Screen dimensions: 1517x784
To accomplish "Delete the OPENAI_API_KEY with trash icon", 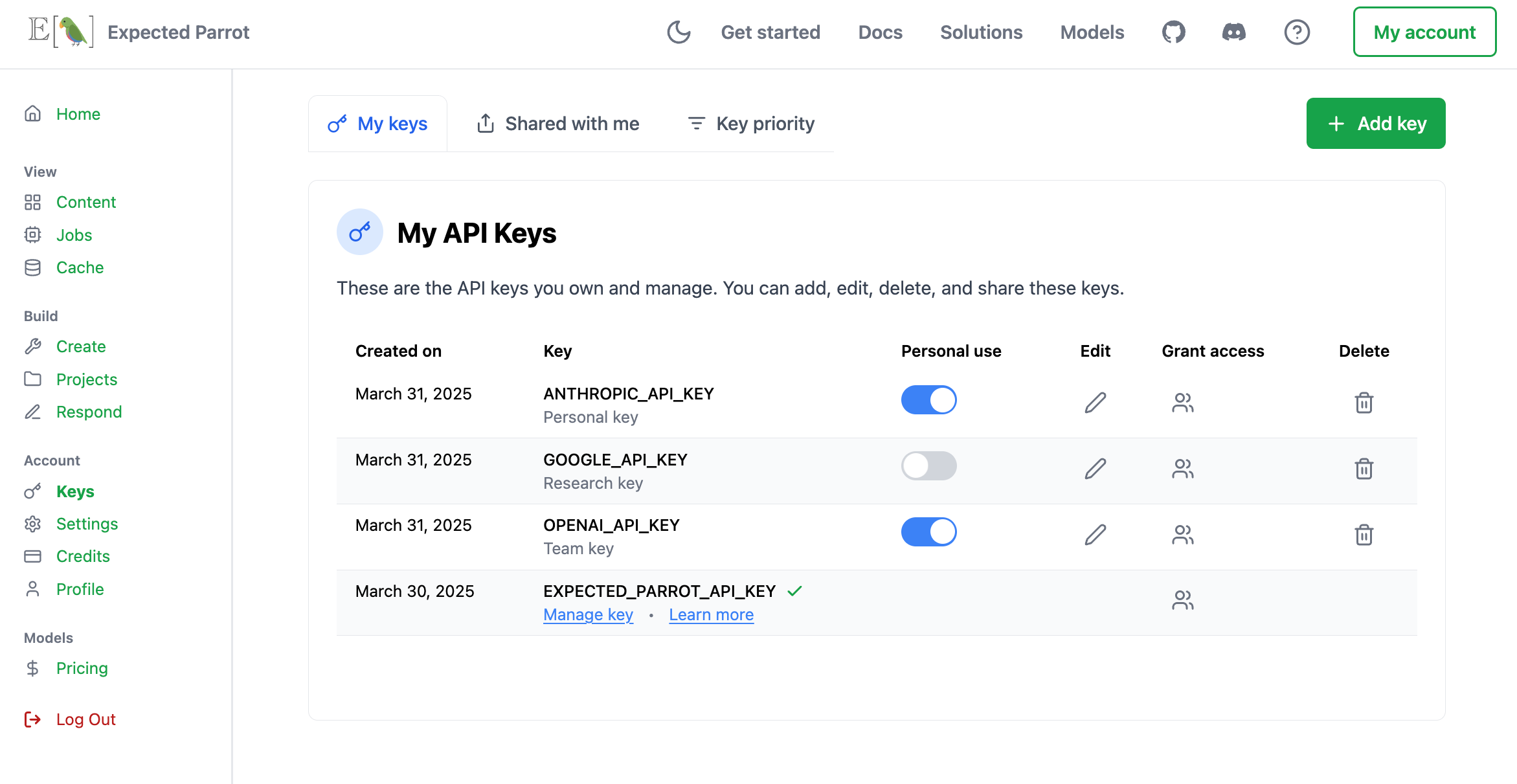I will (x=1364, y=535).
